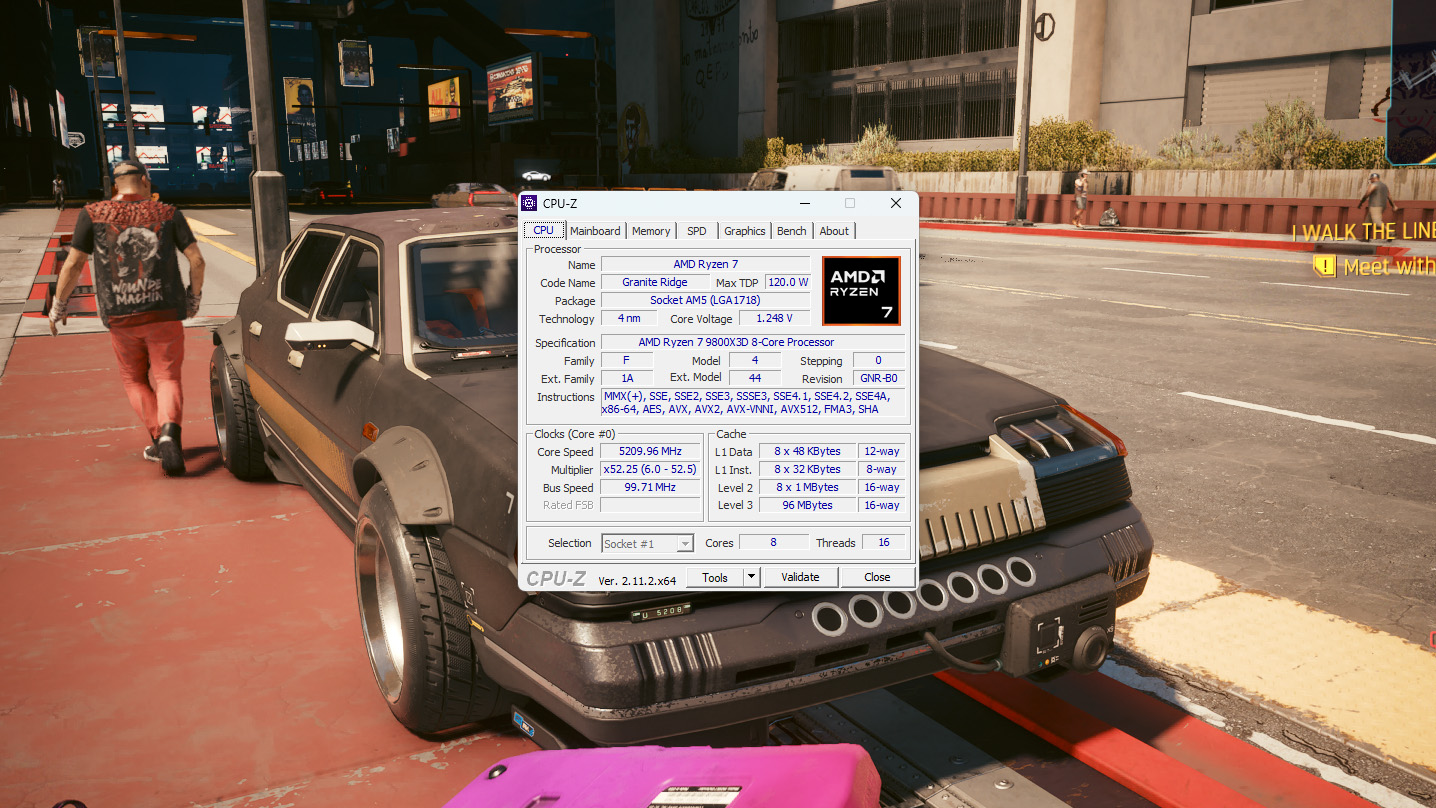Click the Ver. 2.11.2.x64 version text
This screenshot has height=808, width=1436.
637,580
